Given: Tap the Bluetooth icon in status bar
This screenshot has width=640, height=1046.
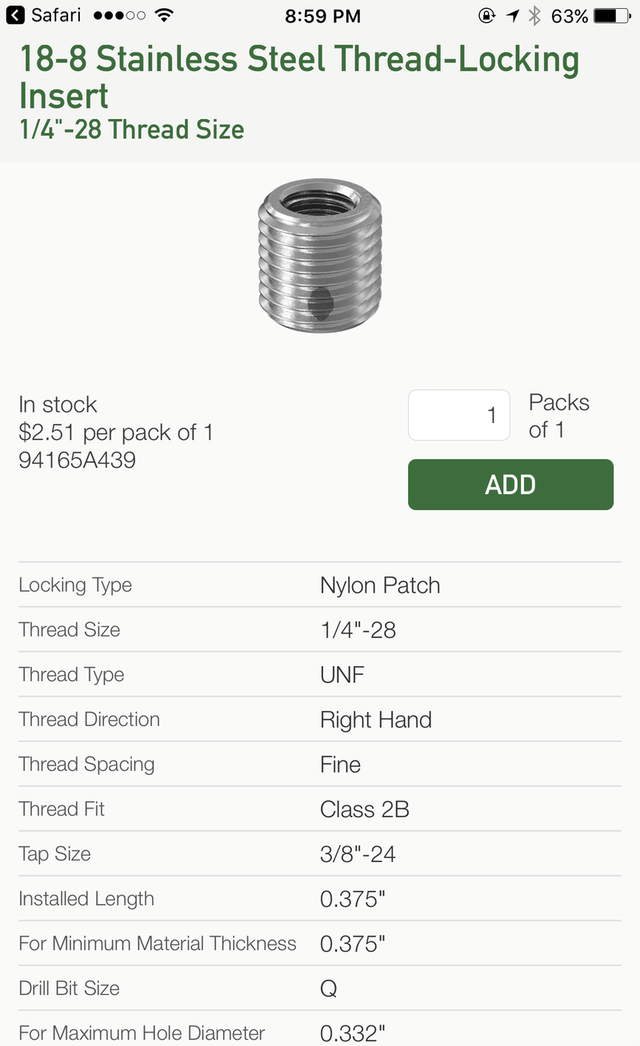Looking at the screenshot, I should (x=534, y=15).
